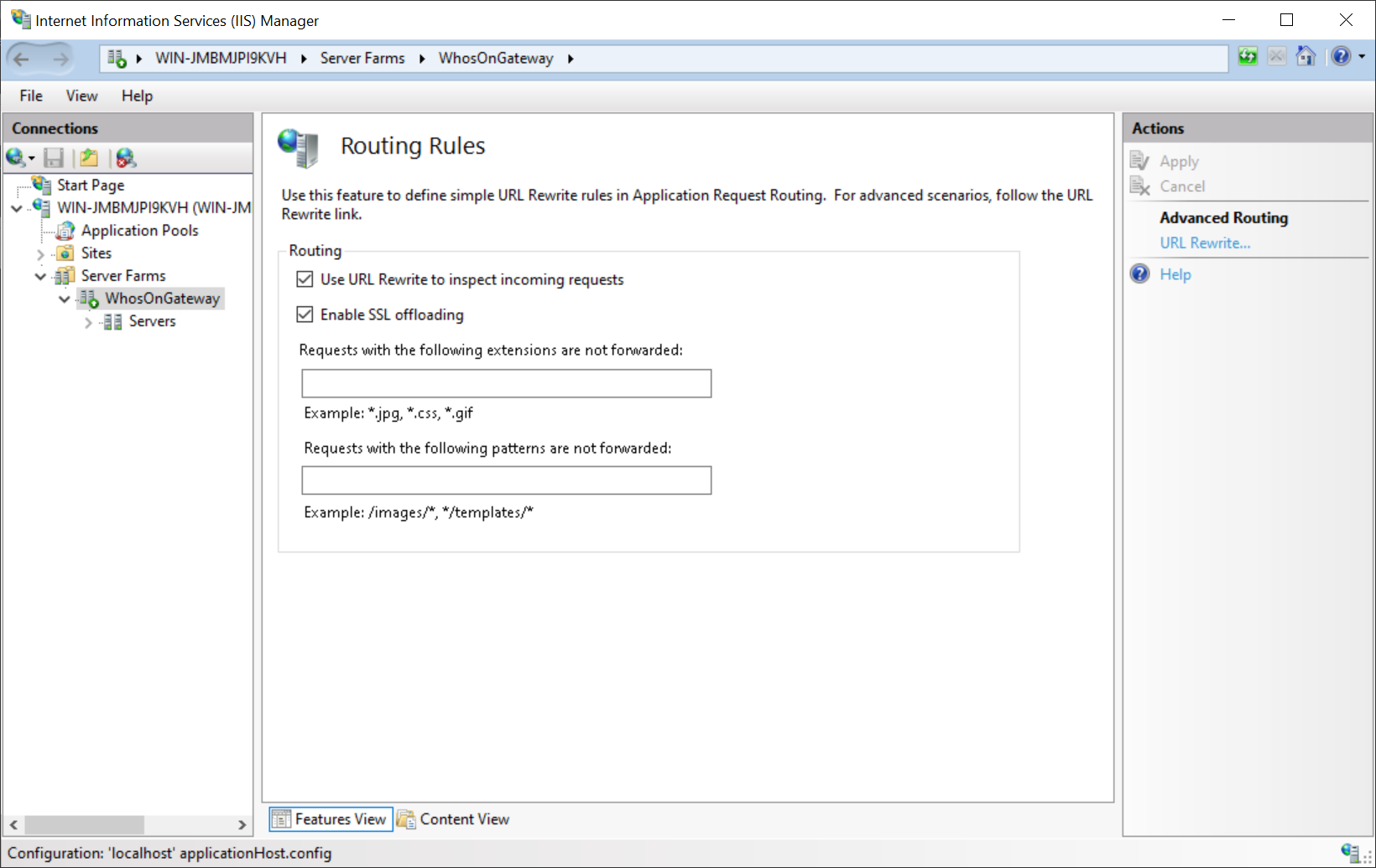This screenshot has width=1376, height=868.
Task: Click the Cancel icon in Actions pane
Action: (1139, 185)
